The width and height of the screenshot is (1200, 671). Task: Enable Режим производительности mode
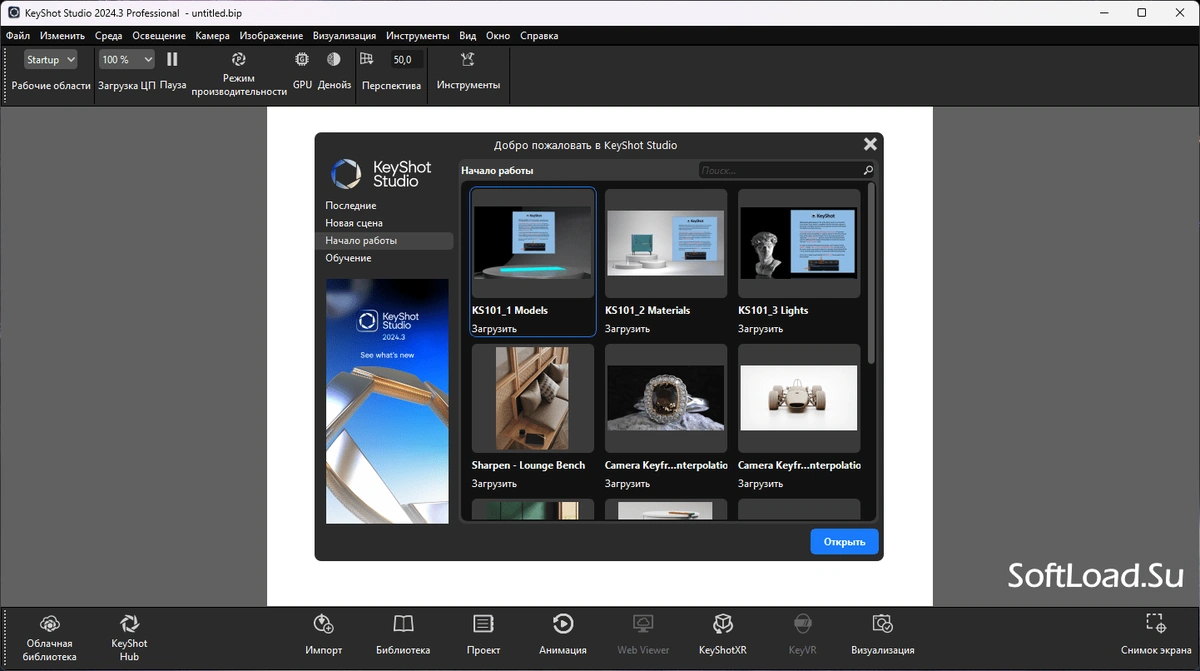[x=239, y=60]
